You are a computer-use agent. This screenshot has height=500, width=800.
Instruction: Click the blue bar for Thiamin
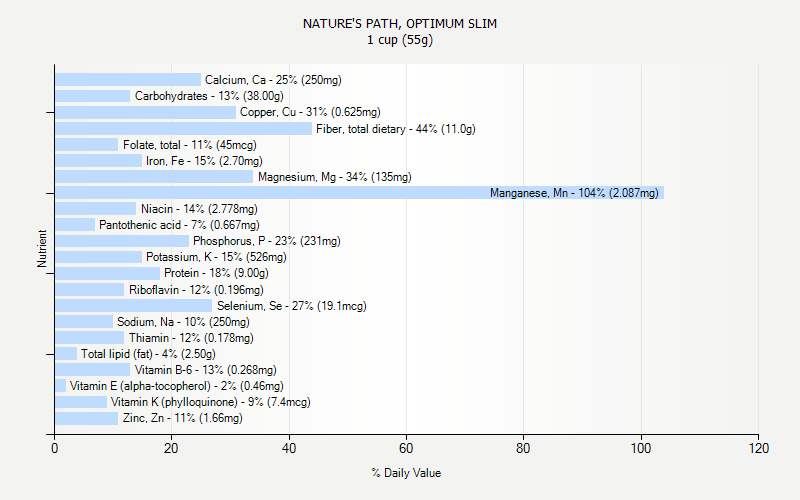[x=90, y=338]
